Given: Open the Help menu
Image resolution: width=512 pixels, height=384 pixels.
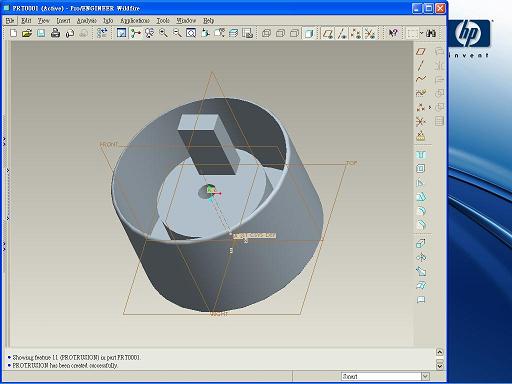Looking at the screenshot, I should 208,21.
